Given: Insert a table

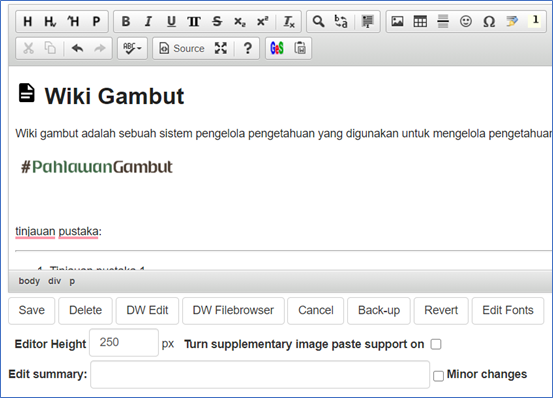Looking at the screenshot, I should 420,22.
